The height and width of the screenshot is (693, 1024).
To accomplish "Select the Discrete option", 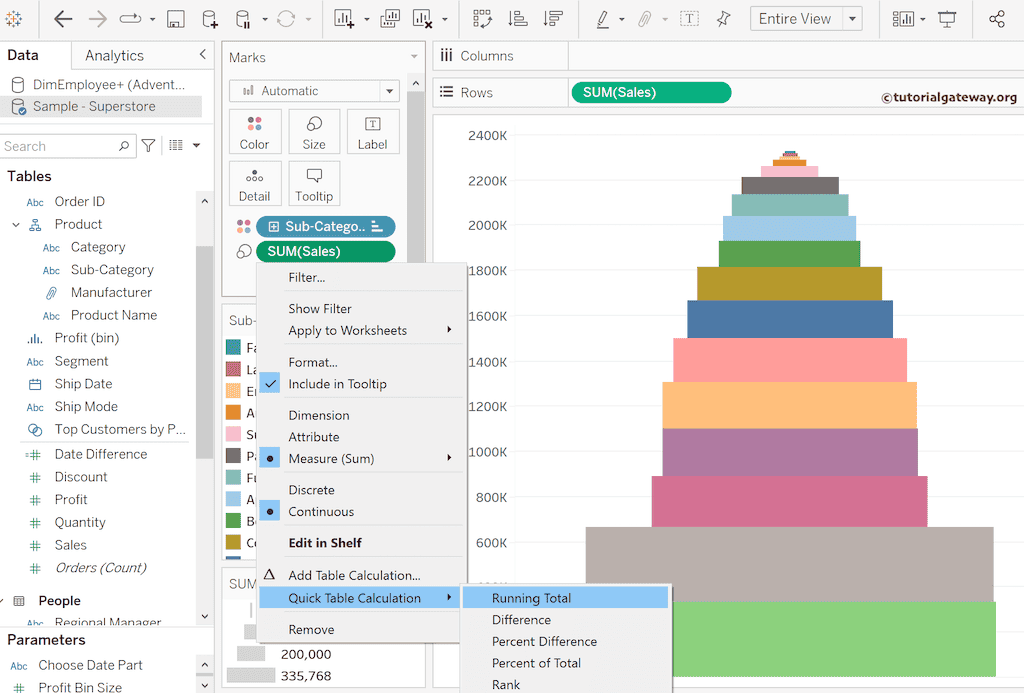I will (x=311, y=490).
